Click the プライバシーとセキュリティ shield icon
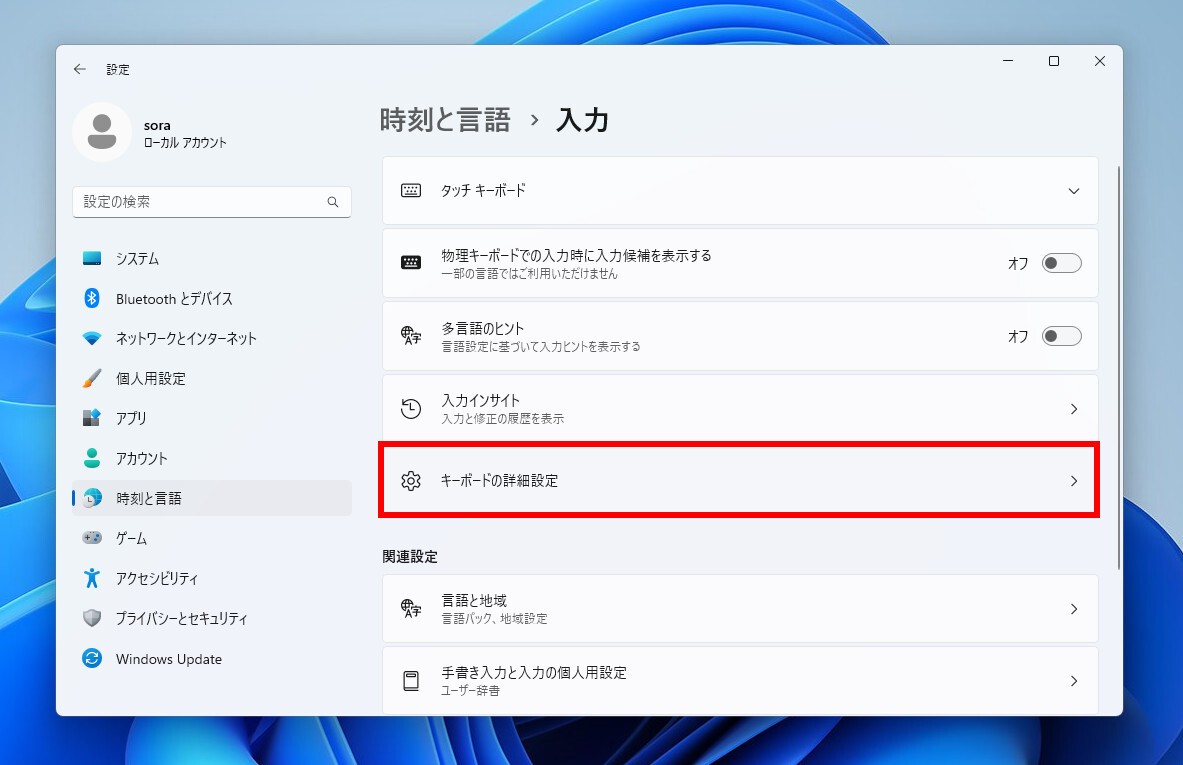 91,618
